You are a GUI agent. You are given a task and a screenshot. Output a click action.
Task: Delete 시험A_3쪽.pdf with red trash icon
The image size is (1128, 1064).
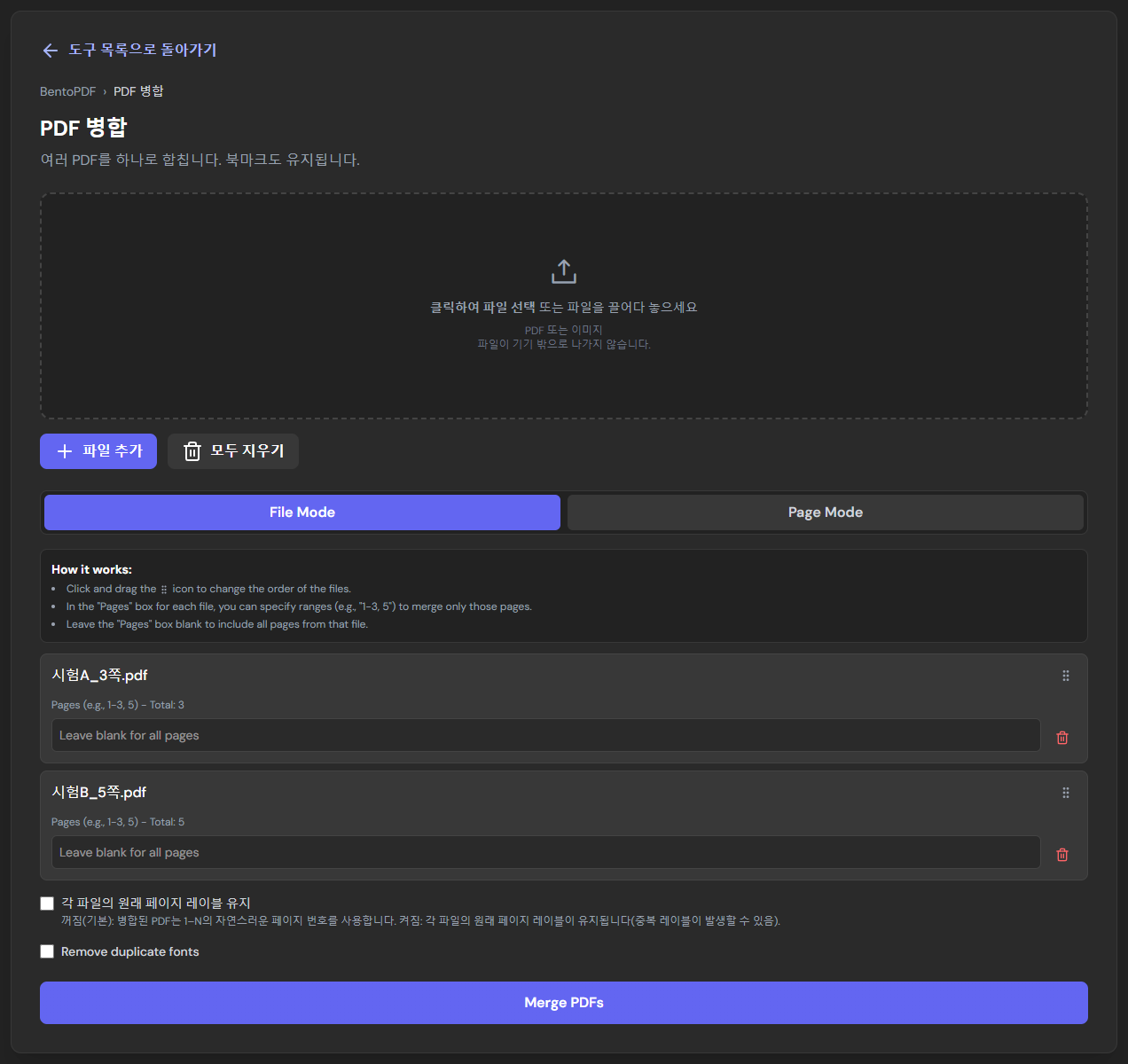click(x=1062, y=738)
